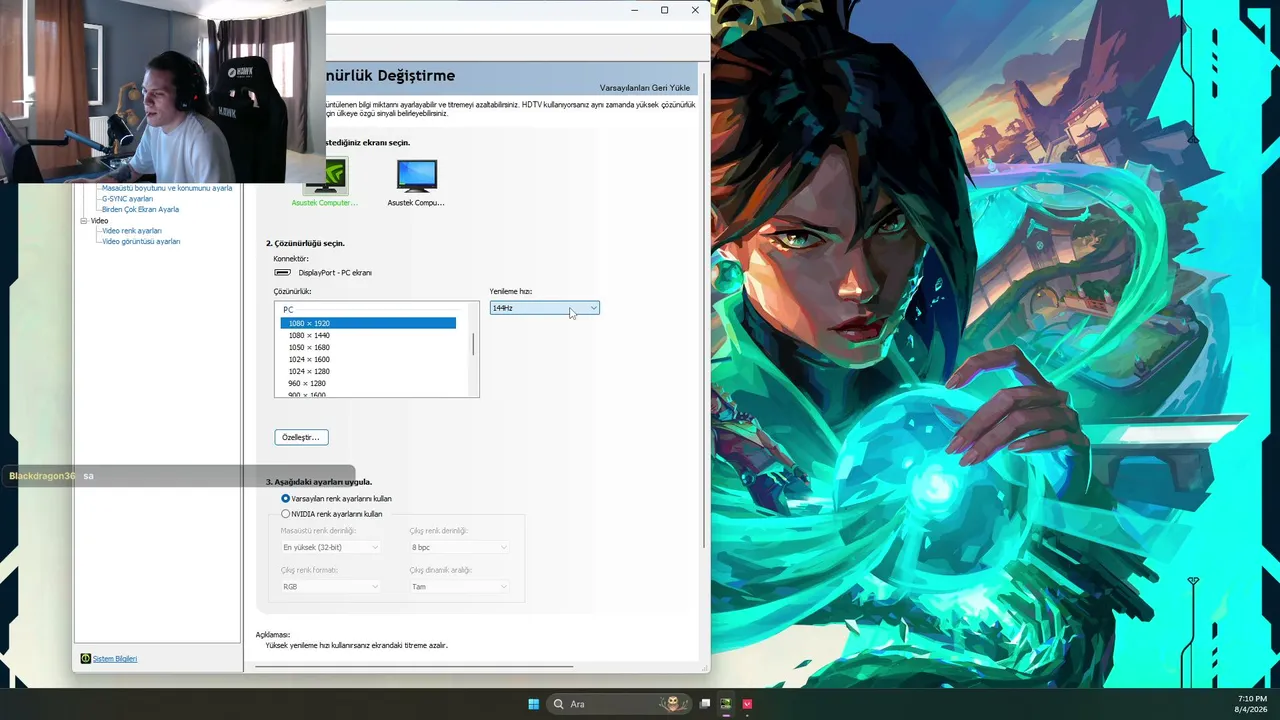Click the DisplayPort connector icon
The image size is (1280, 720).
[283, 272]
